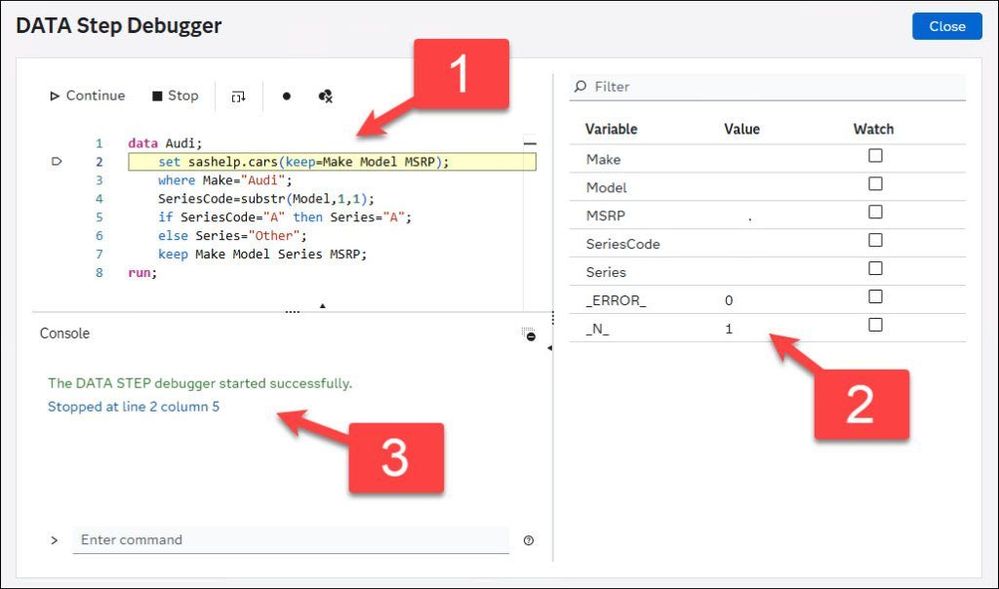Click the vertical splitter dots handle
999x589 pixels.
(552, 317)
